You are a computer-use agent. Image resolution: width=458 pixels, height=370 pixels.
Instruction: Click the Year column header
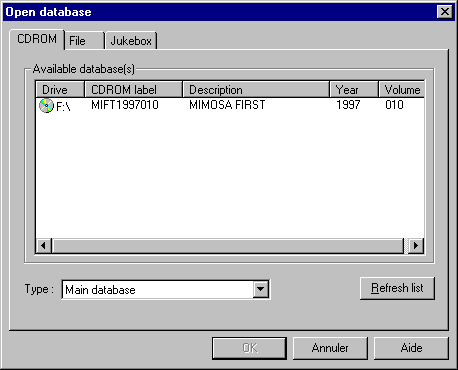click(x=354, y=89)
